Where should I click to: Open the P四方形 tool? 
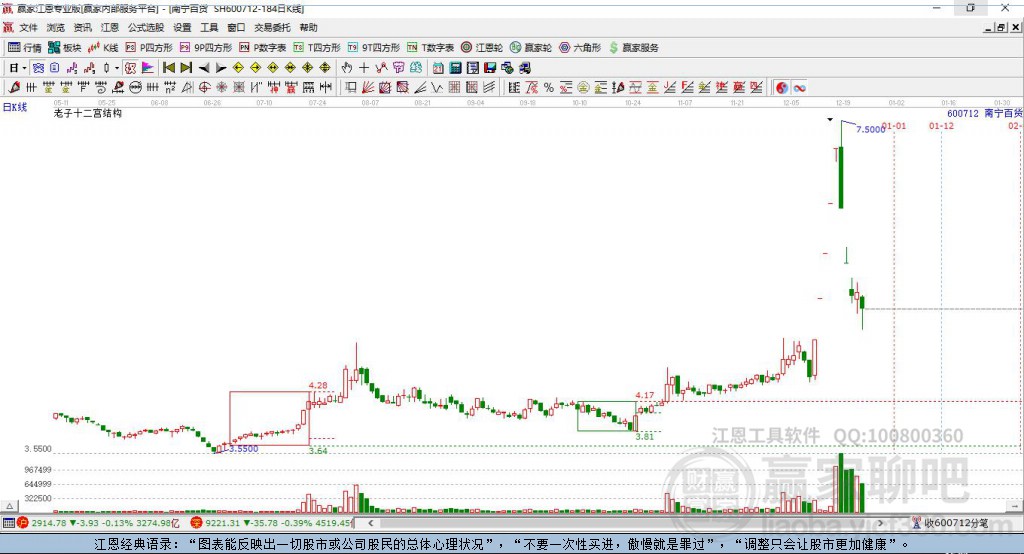click(x=149, y=48)
